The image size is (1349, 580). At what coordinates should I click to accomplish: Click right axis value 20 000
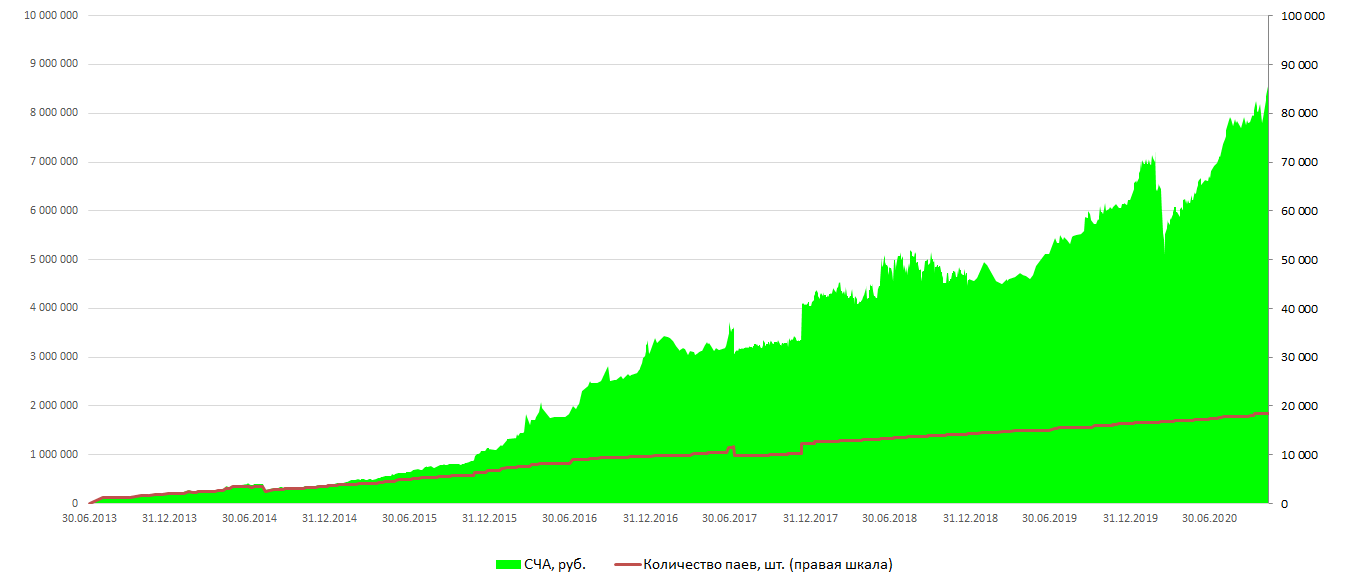[x=1298, y=406]
